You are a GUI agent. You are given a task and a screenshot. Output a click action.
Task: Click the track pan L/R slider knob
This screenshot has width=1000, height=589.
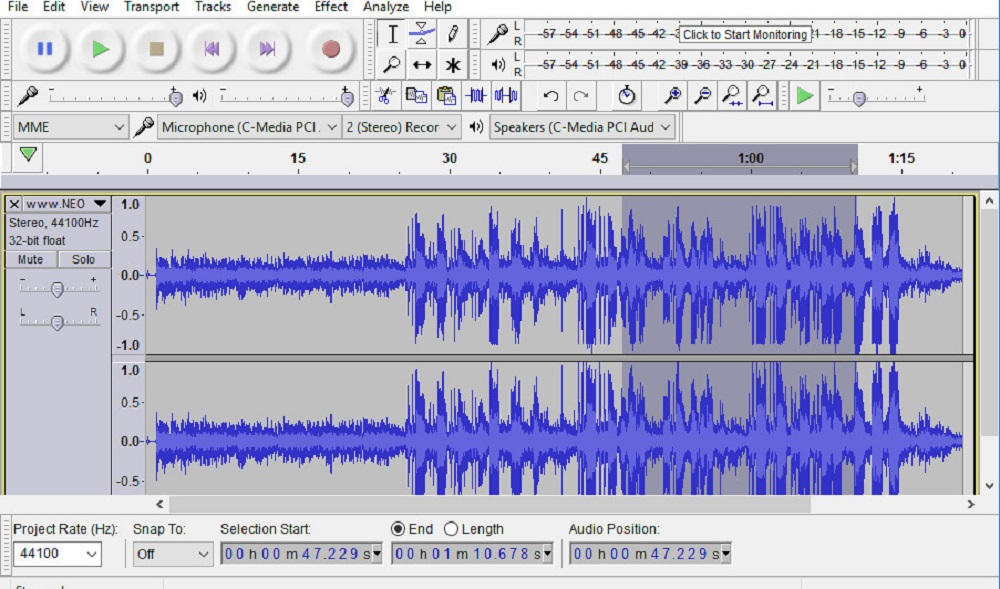click(x=57, y=323)
